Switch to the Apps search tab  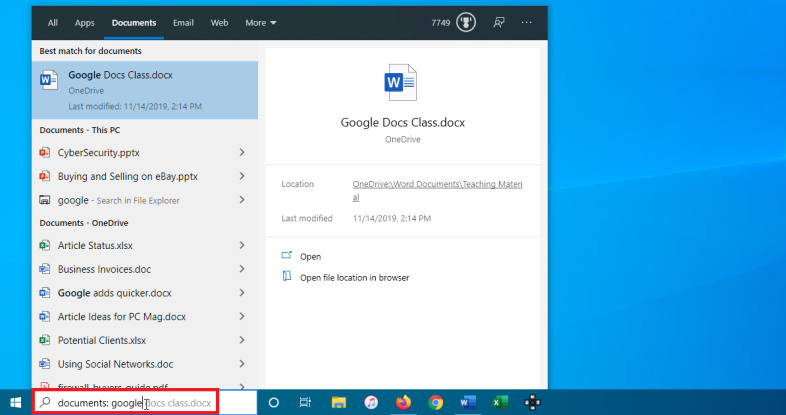coord(85,23)
